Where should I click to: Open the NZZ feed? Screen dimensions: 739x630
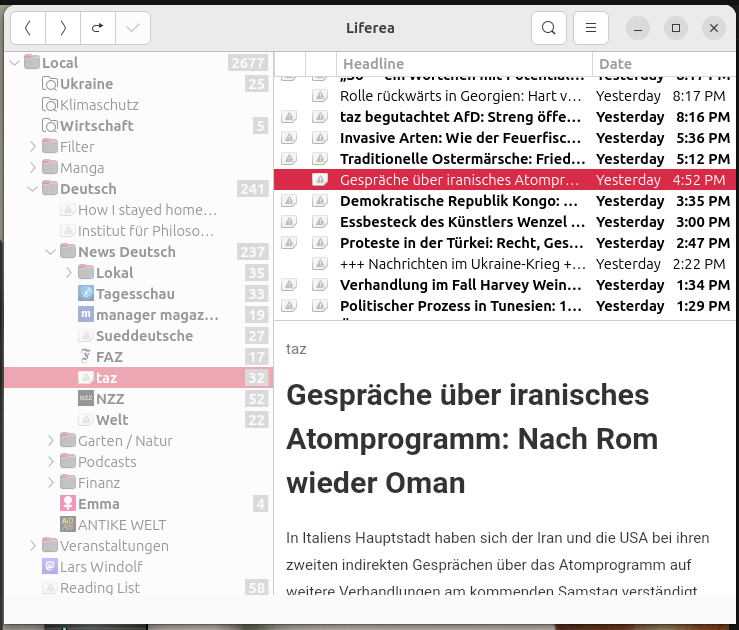click(139, 399)
